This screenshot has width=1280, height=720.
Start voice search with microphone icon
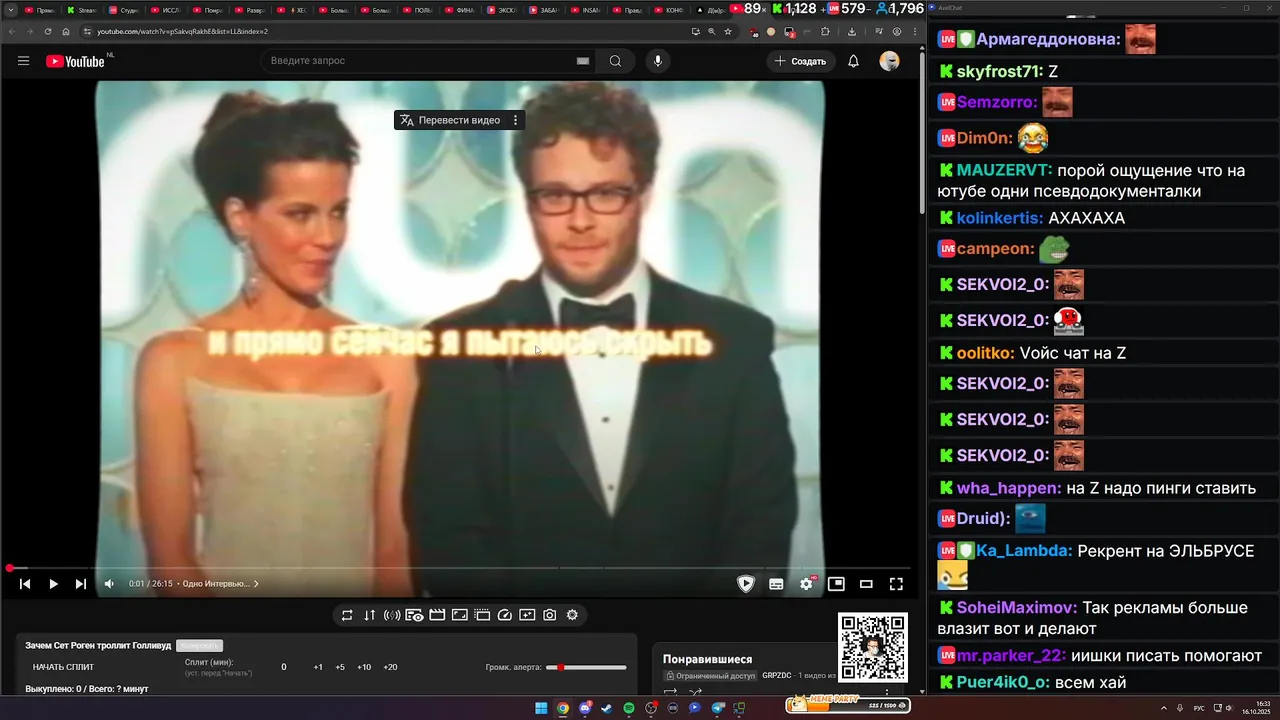(658, 61)
